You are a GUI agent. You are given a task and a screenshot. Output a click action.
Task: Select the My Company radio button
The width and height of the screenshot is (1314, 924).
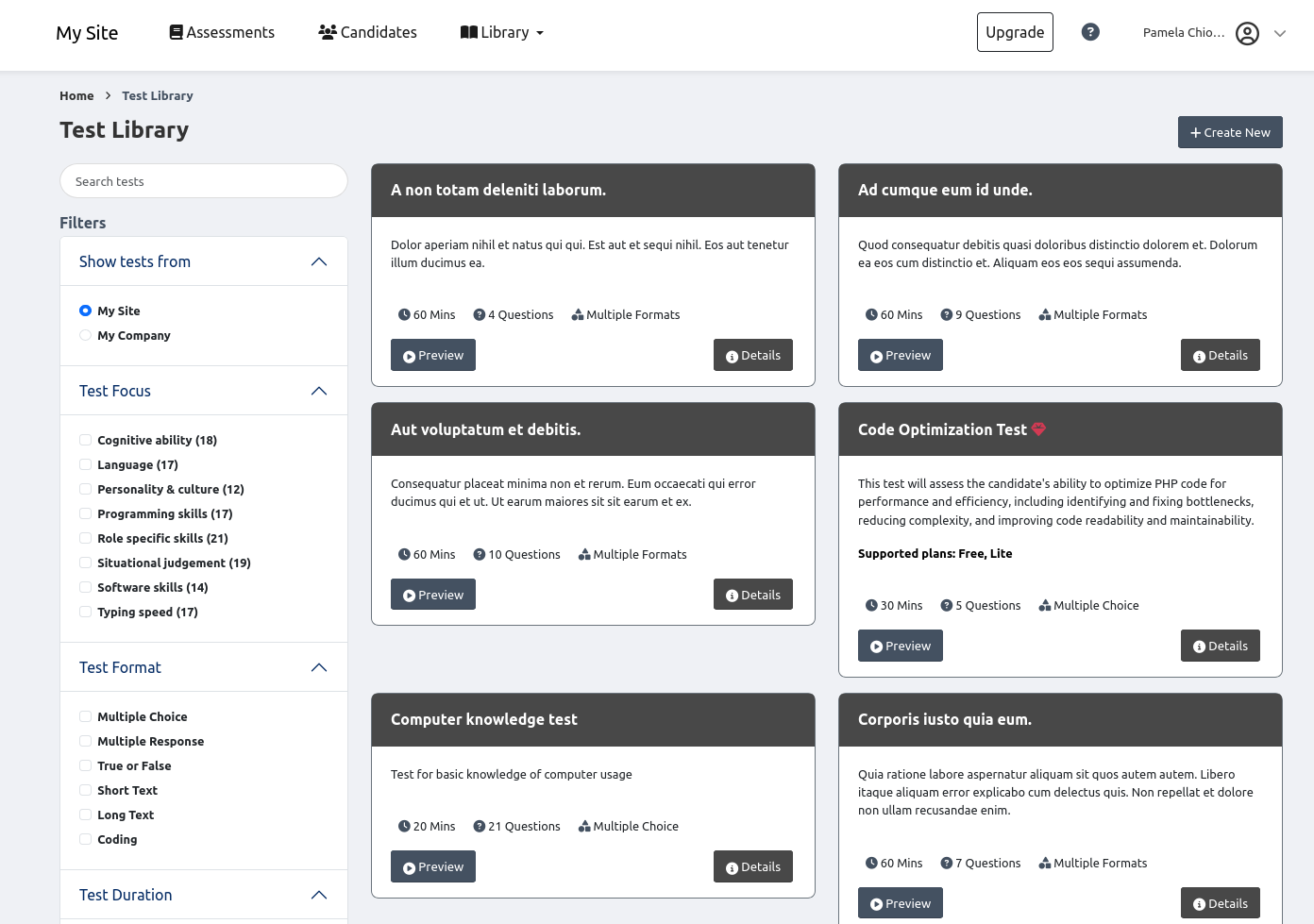86,336
